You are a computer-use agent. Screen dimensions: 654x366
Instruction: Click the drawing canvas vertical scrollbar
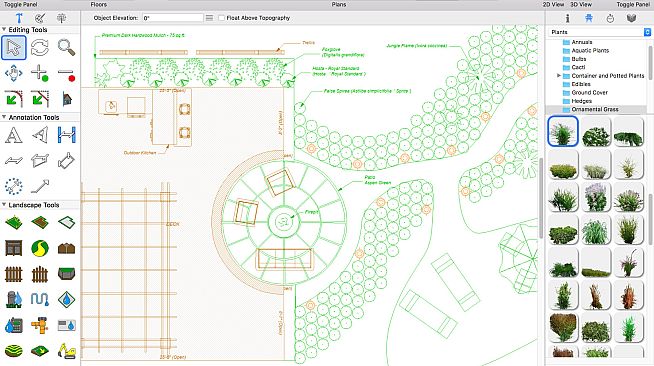(541, 198)
